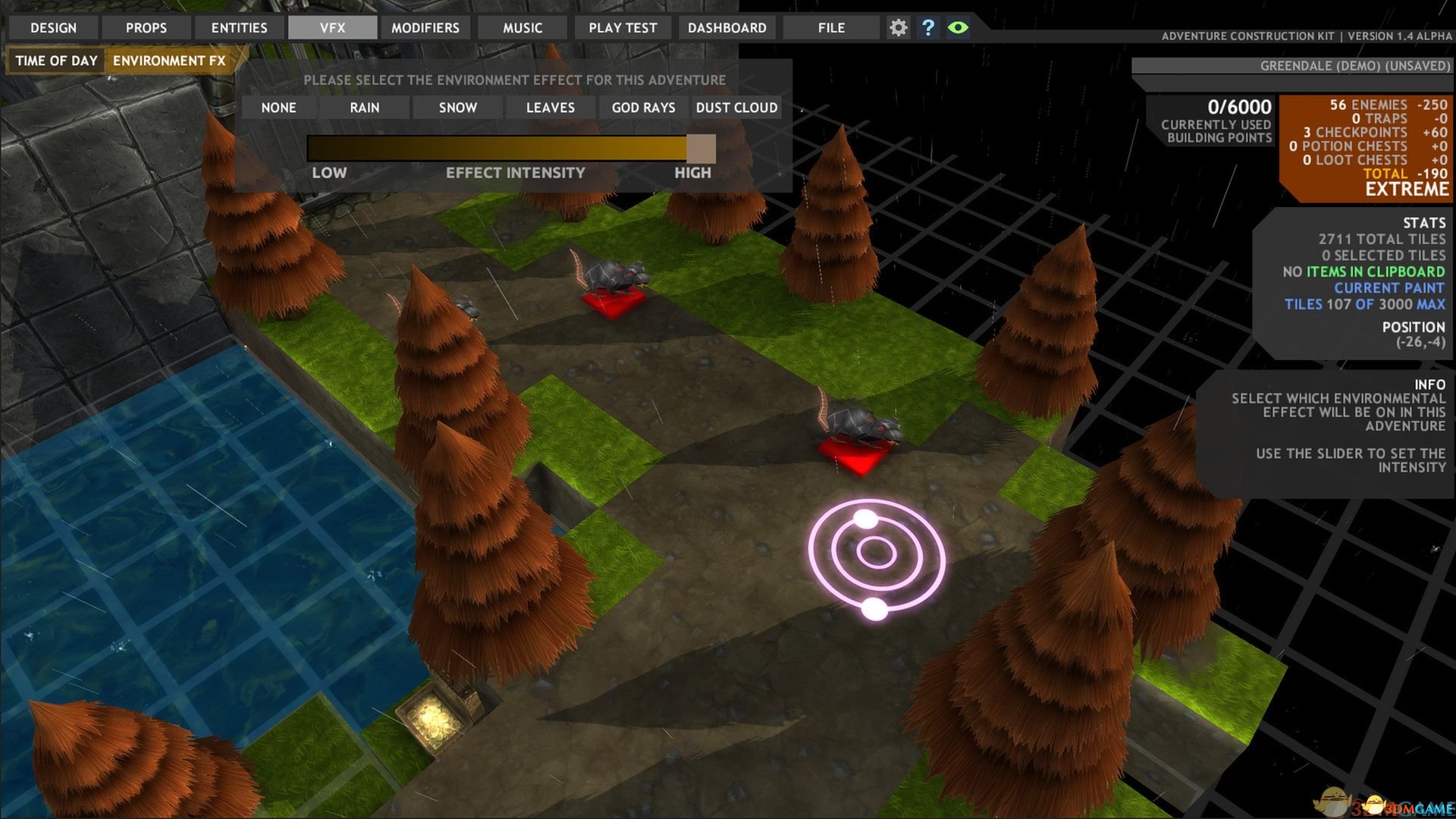Viewport: 1456px width, 819px height.
Task: Click the 'TOTAL -190' line
Action: (1405, 174)
